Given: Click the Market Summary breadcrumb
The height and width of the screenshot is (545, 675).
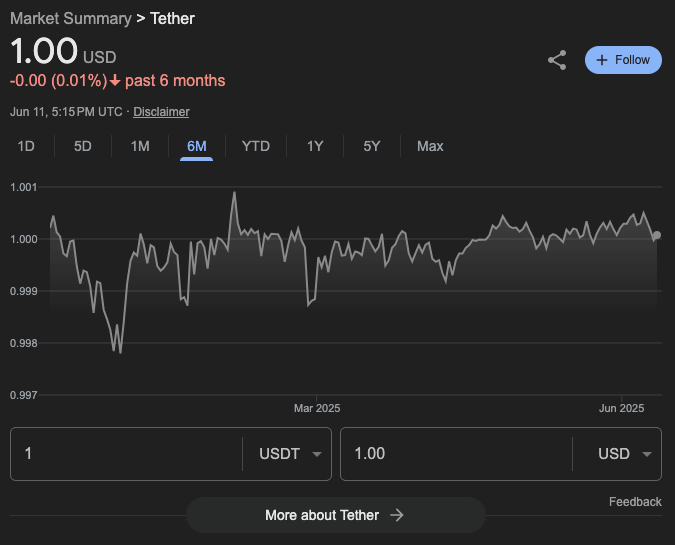Looking at the screenshot, I should [x=70, y=19].
